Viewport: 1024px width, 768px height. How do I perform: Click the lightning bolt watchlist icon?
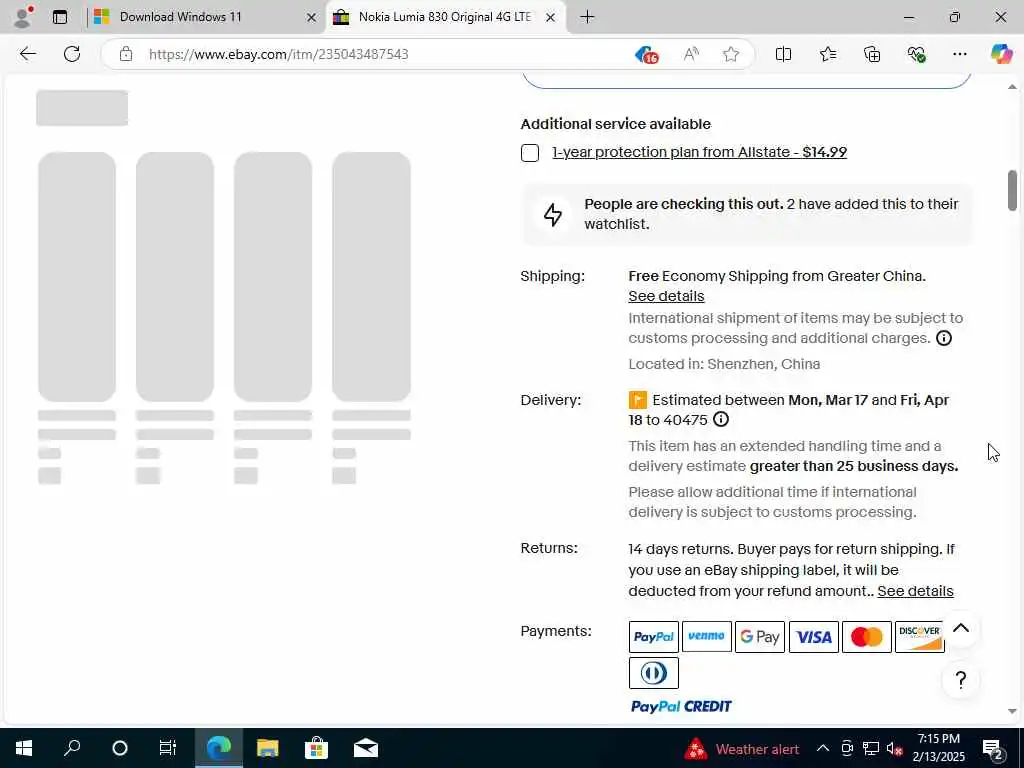tap(553, 214)
